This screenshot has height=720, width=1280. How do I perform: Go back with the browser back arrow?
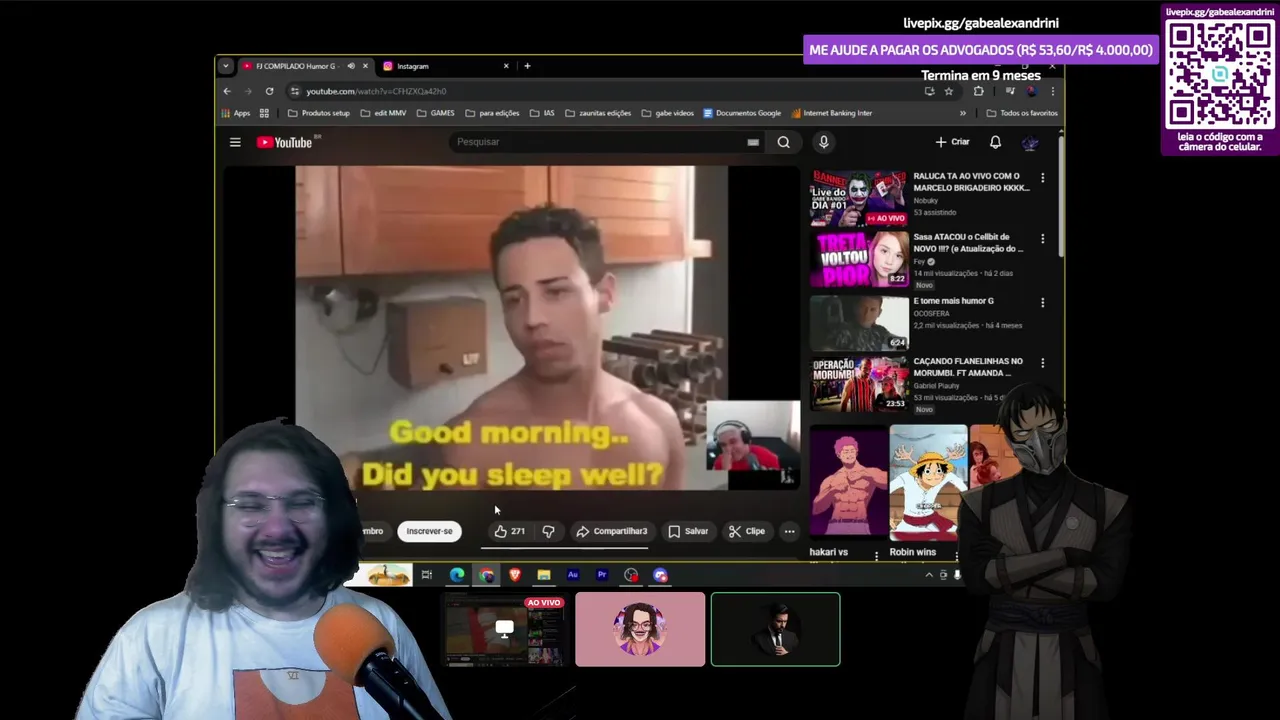(x=227, y=91)
